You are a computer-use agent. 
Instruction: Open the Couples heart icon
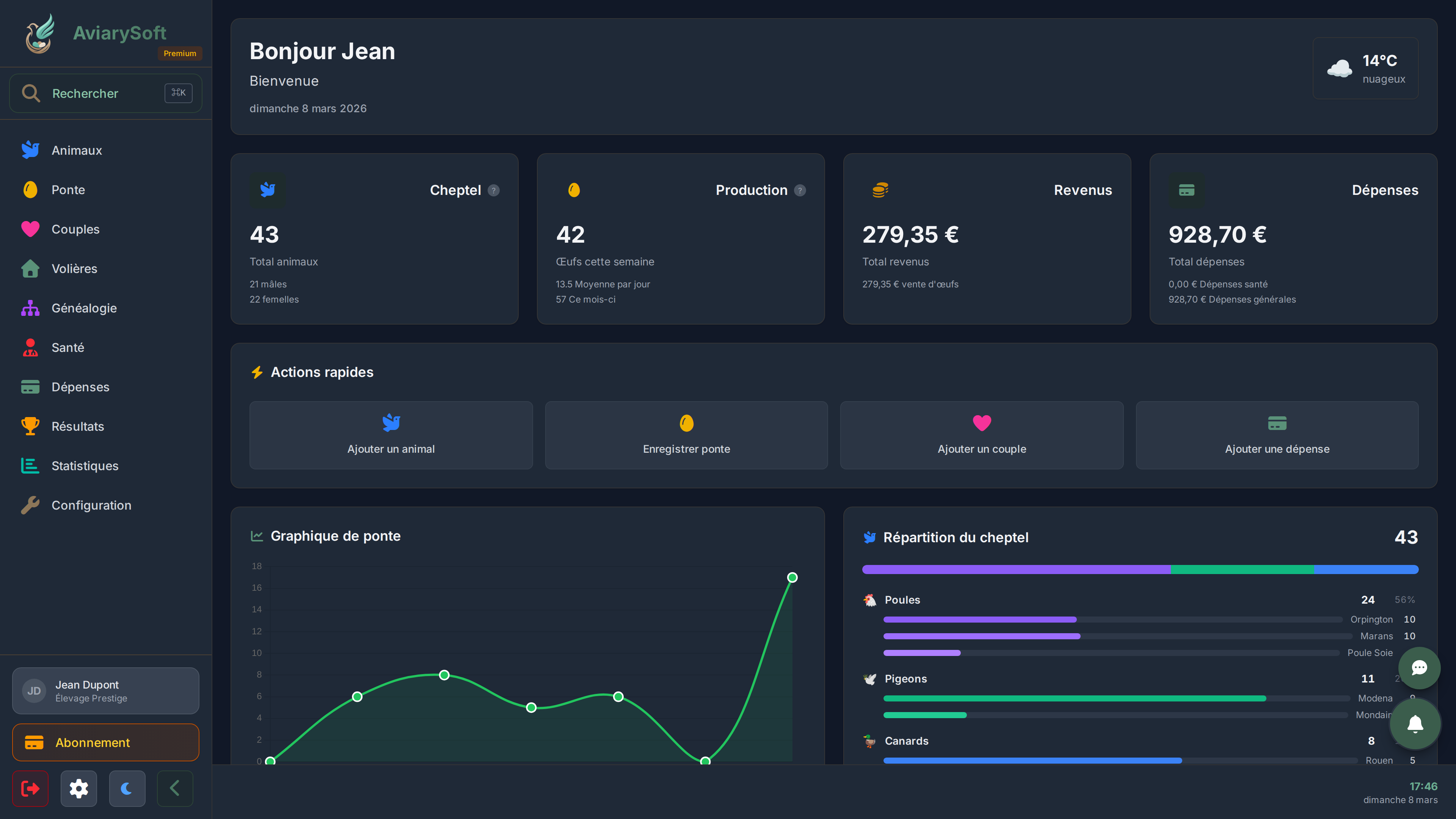pos(30,229)
